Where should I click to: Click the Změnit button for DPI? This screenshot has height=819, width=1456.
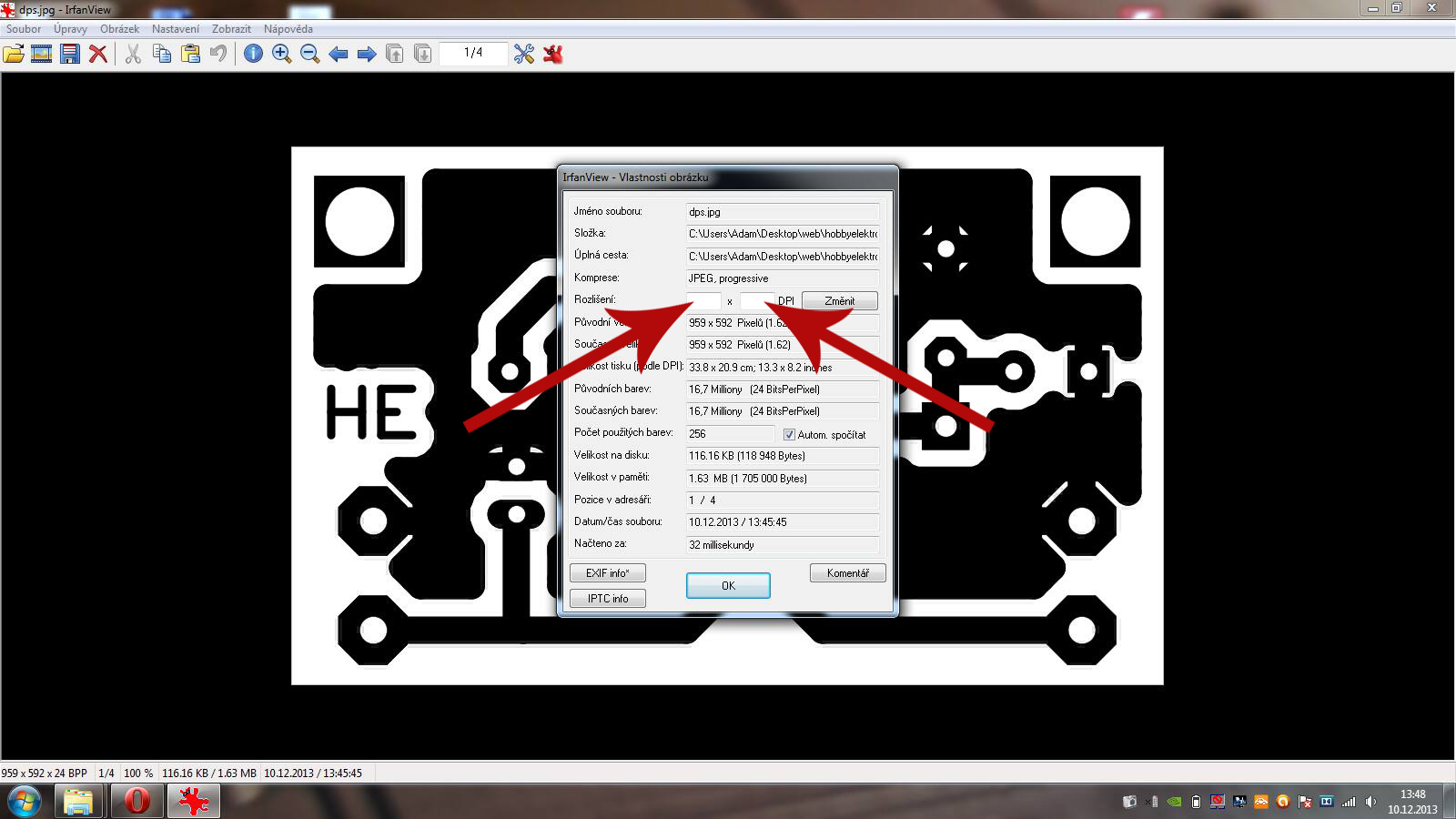839,300
